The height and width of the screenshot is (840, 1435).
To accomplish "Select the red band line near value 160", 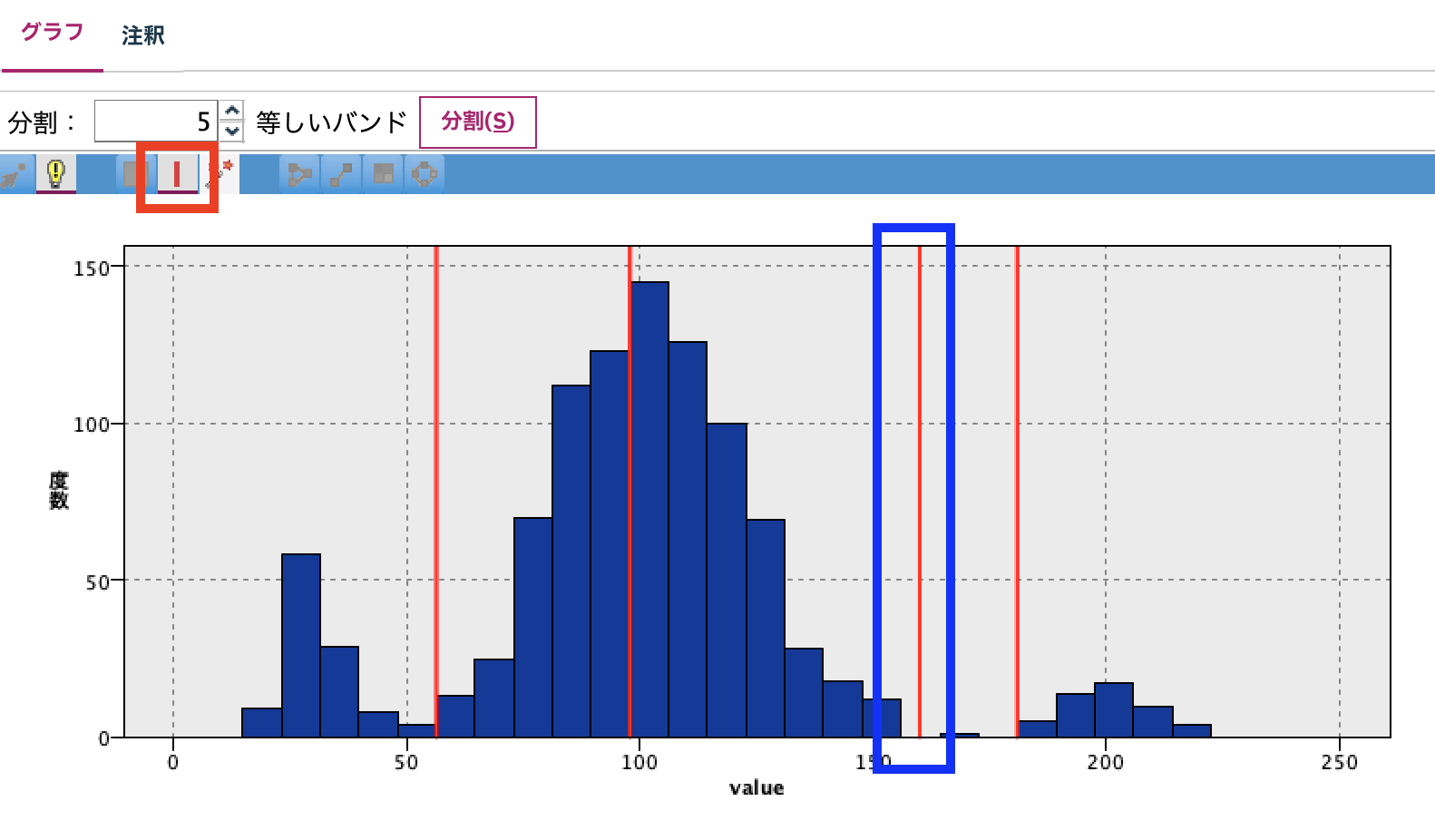I will [x=920, y=490].
